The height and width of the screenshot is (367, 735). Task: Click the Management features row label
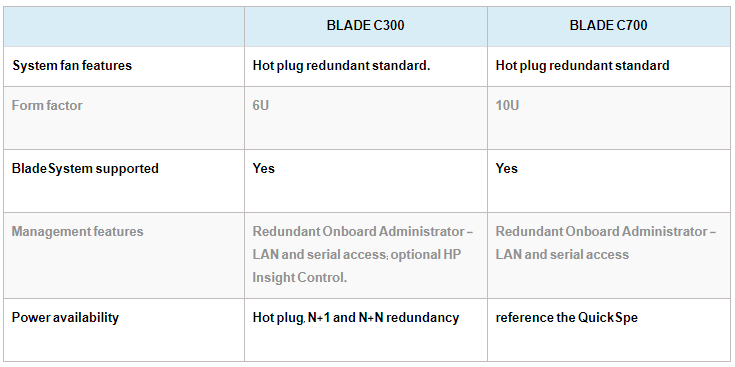[x=77, y=232]
